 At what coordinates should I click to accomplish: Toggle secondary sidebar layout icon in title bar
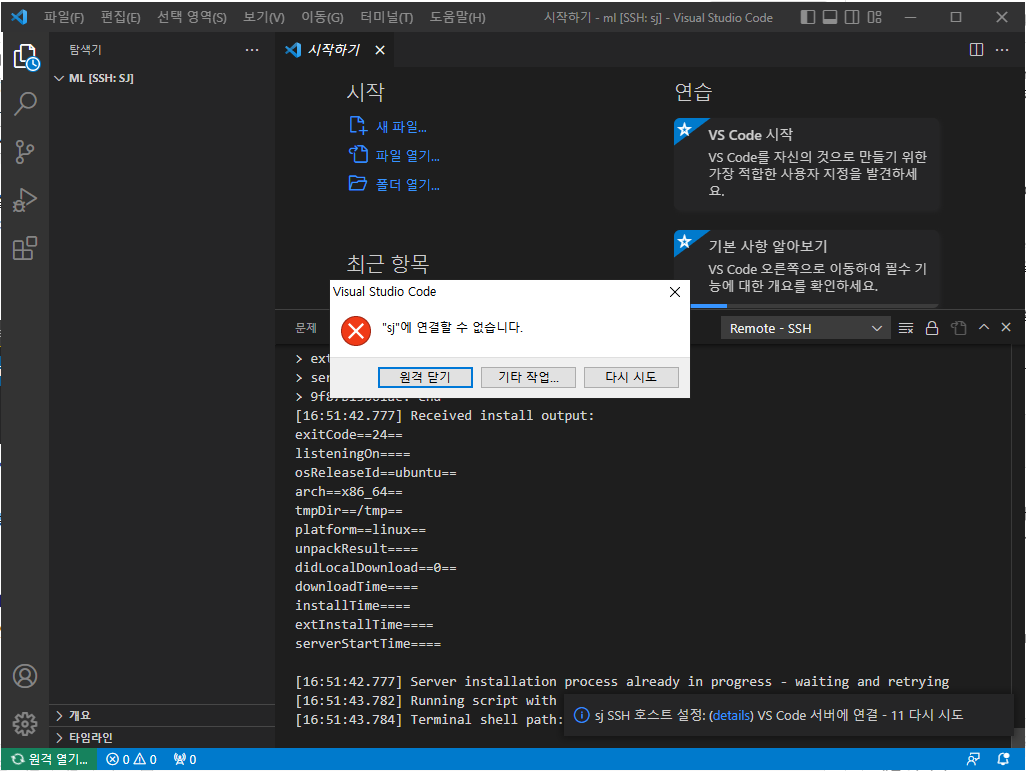pyautogui.click(x=852, y=17)
